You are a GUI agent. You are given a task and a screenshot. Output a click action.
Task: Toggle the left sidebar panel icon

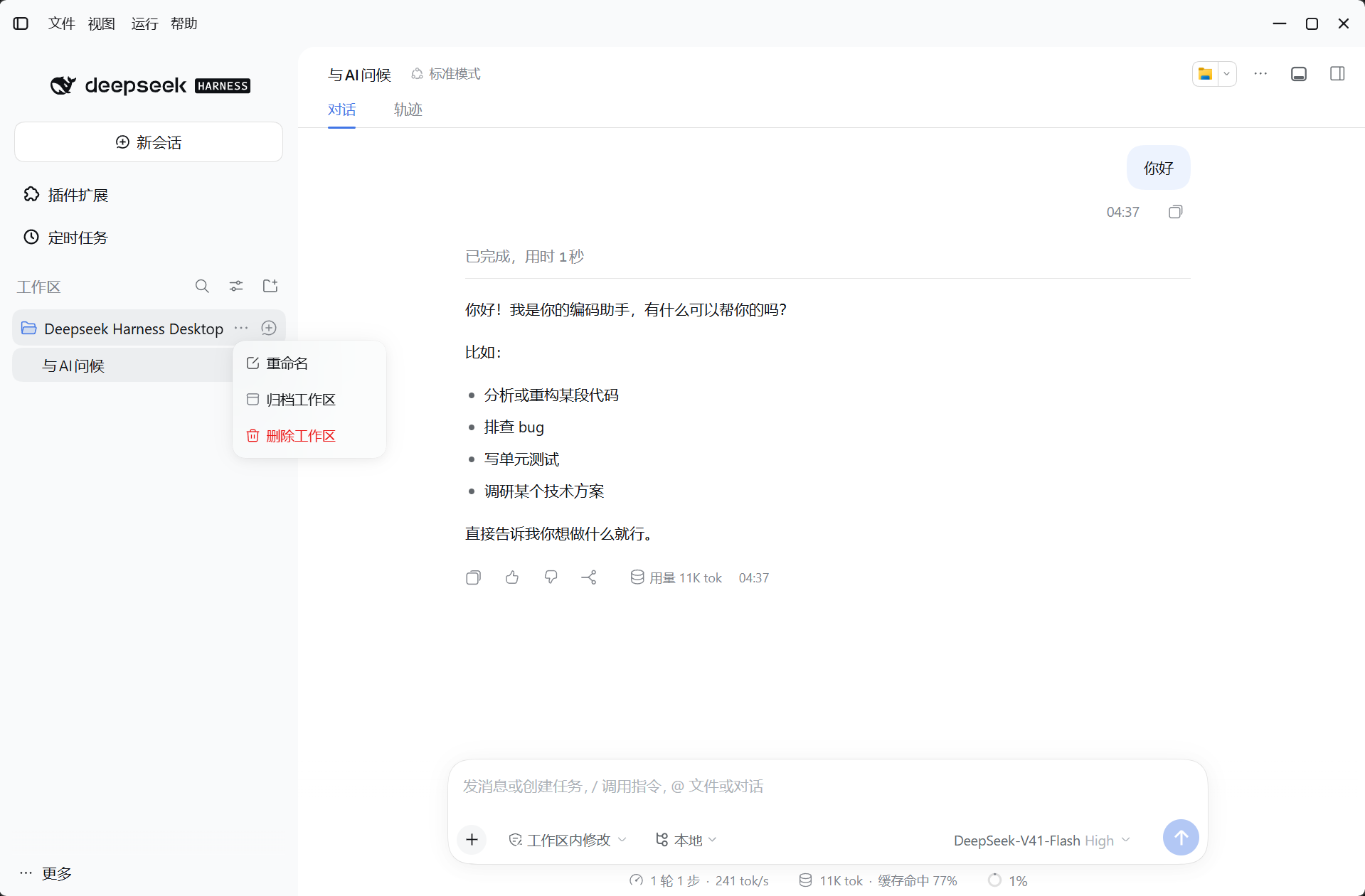pos(21,23)
